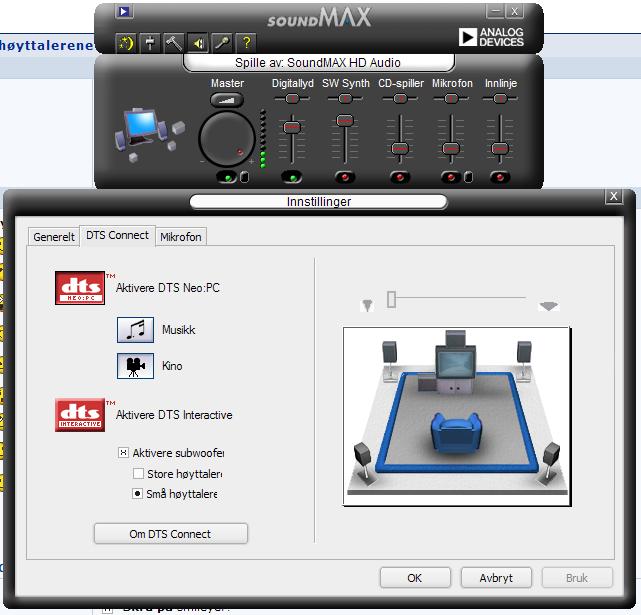Click the Om DTS Connect button

(x=170, y=534)
